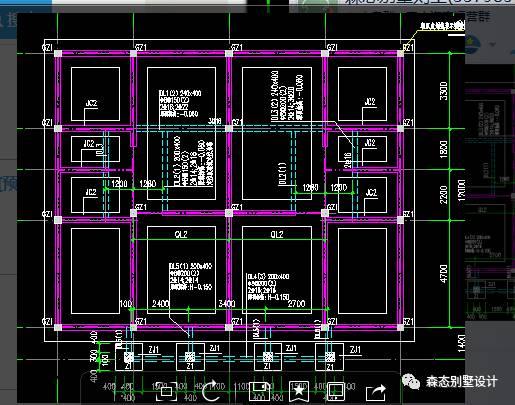Click the left QL2 room label
The height and width of the screenshot is (405, 515).
[x=181, y=234]
